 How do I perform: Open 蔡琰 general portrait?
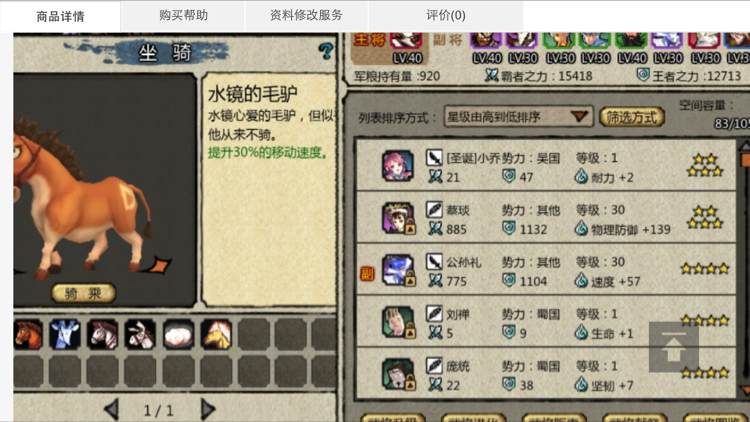click(397, 218)
